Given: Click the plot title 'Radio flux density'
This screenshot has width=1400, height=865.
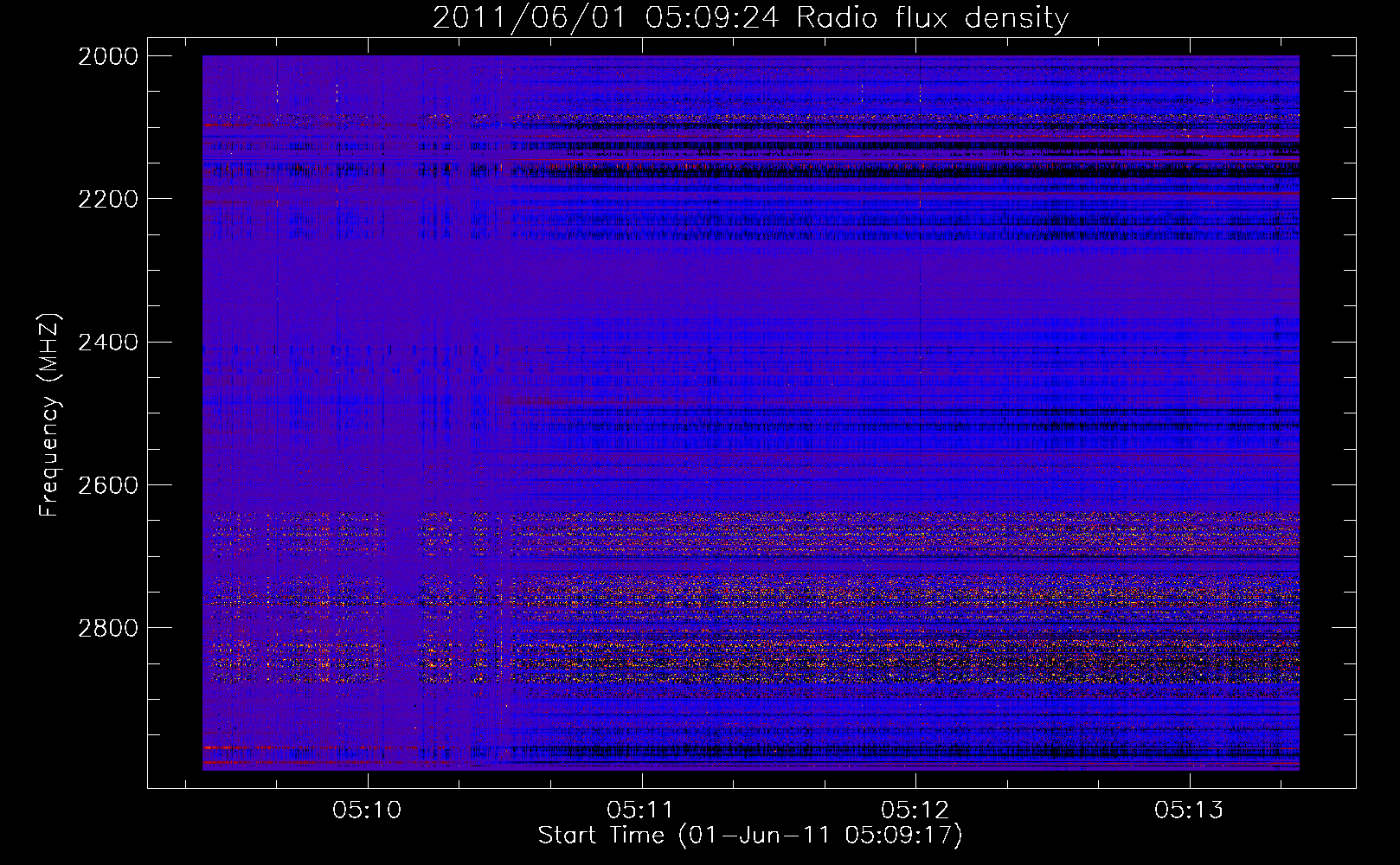Looking at the screenshot, I should (x=933, y=18).
